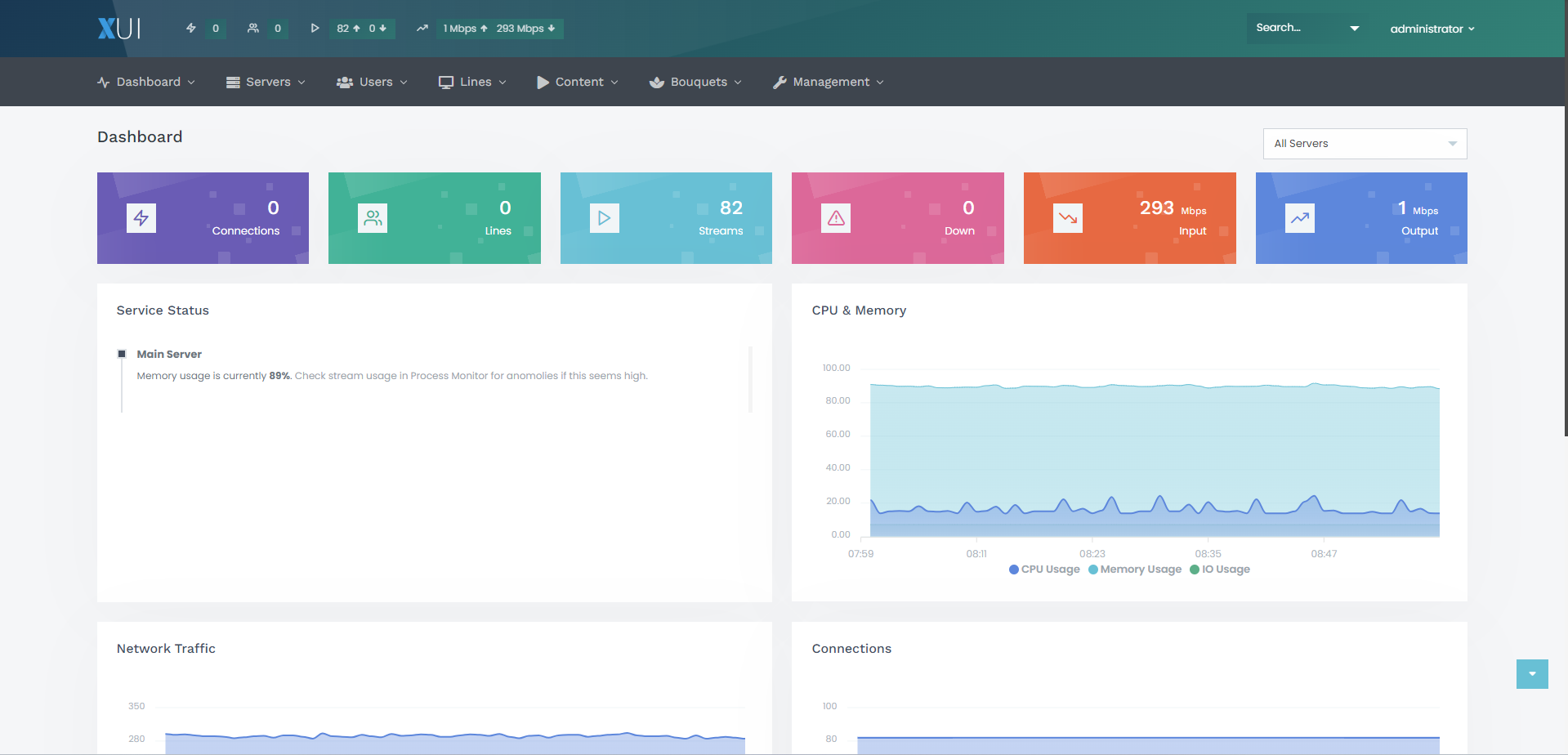Open the Content menu
Viewport: 1568px width, 755px height.
578,82
